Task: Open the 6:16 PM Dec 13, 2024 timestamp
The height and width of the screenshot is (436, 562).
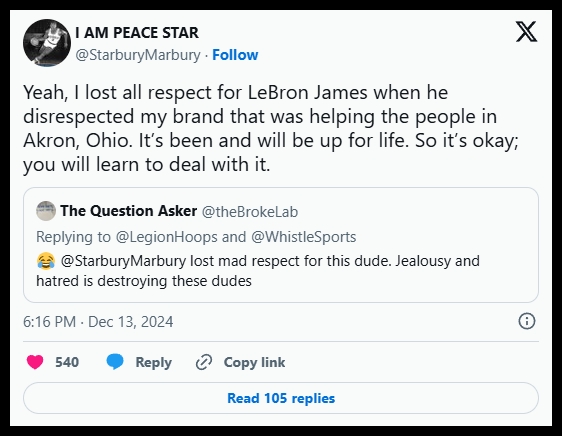Action: point(98,322)
